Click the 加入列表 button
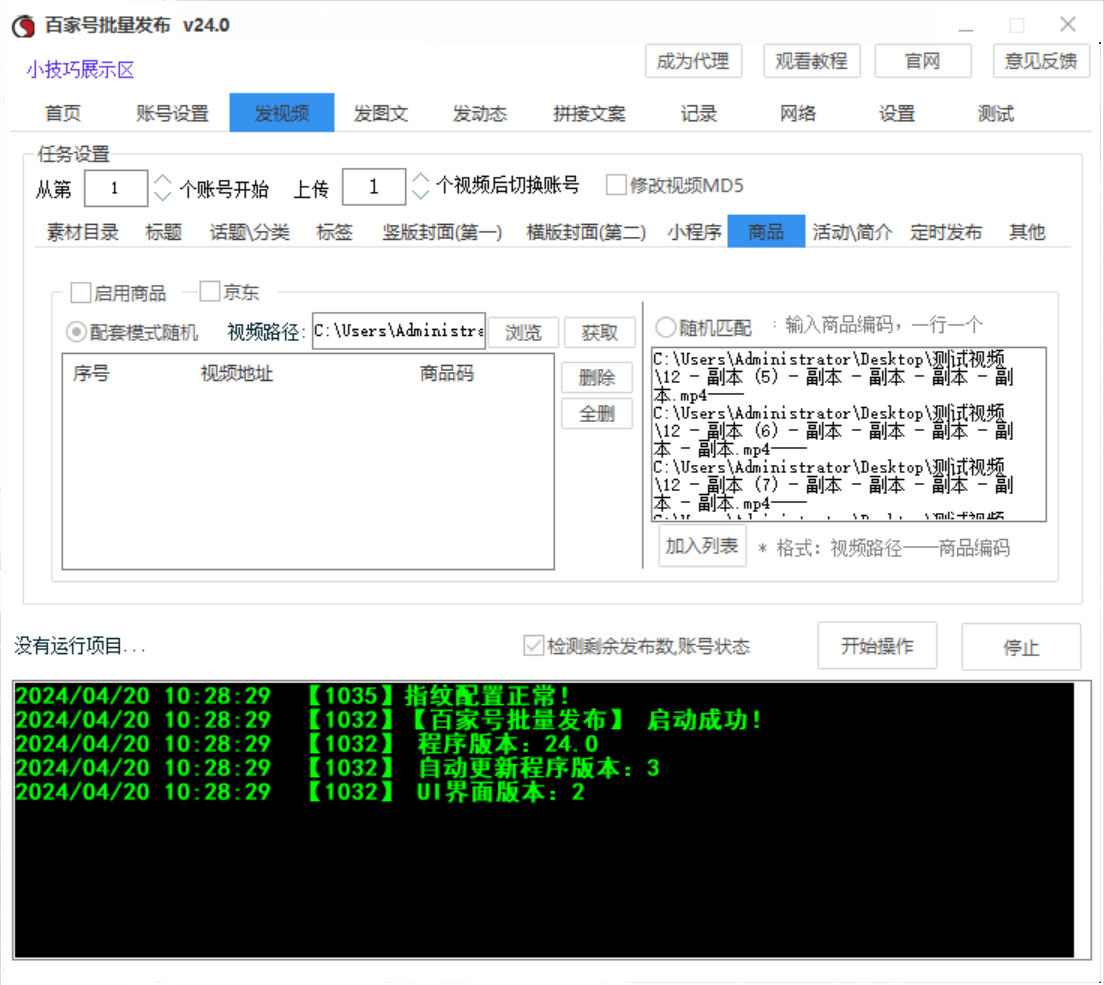Image resolution: width=1104 pixels, height=985 pixels. [702, 546]
